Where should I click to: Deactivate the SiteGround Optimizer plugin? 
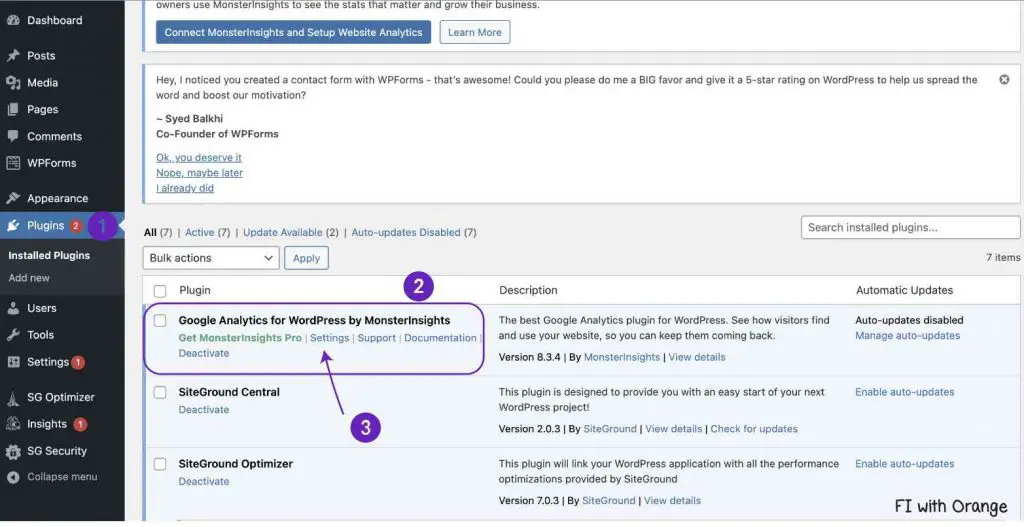(x=204, y=481)
